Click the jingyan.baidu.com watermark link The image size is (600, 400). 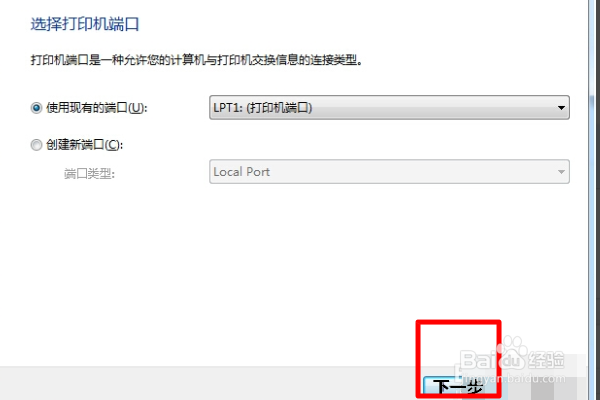(513, 379)
